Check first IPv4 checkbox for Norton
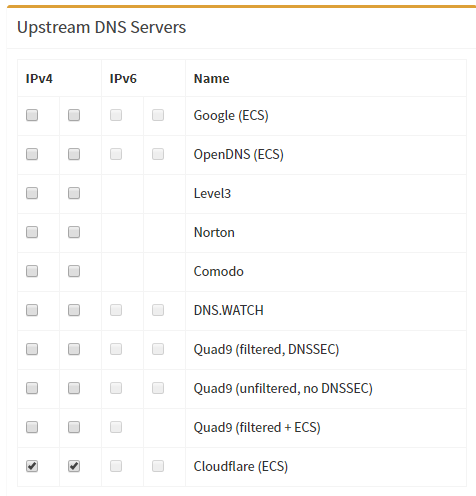Image resolution: width=476 pixels, height=496 pixels. (x=32, y=232)
